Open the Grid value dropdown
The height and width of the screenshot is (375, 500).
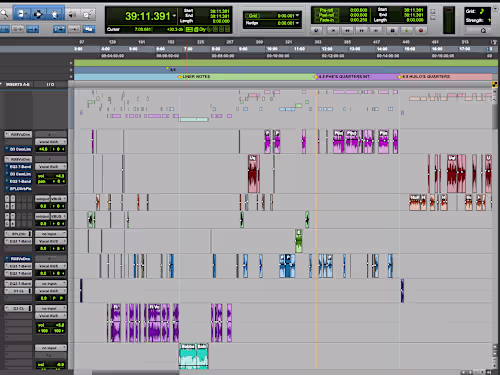(x=297, y=16)
